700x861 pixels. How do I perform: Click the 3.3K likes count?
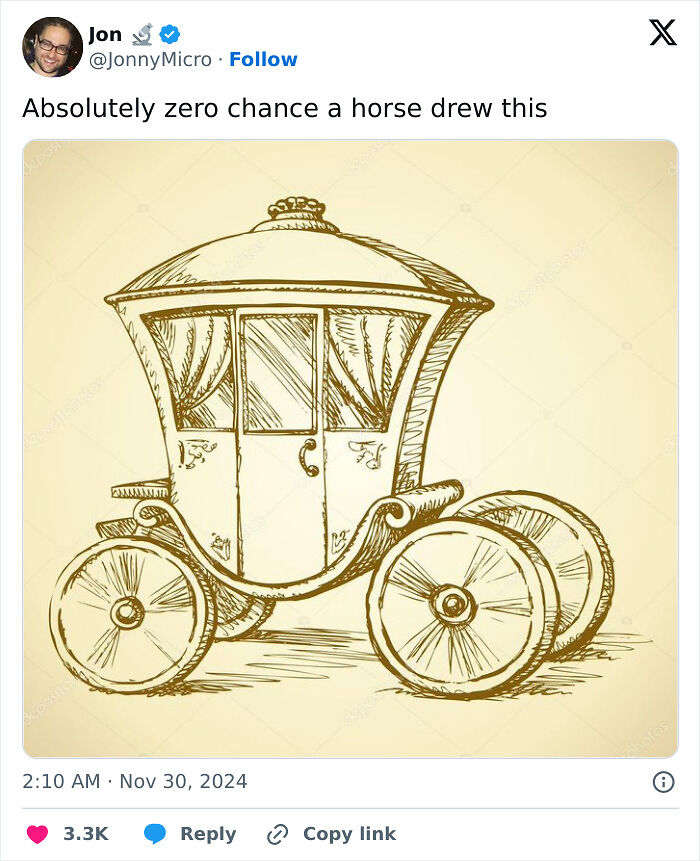click(86, 834)
